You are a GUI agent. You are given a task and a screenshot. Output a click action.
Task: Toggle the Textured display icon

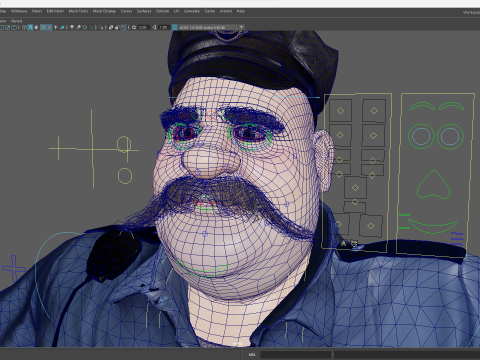(49, 27)
